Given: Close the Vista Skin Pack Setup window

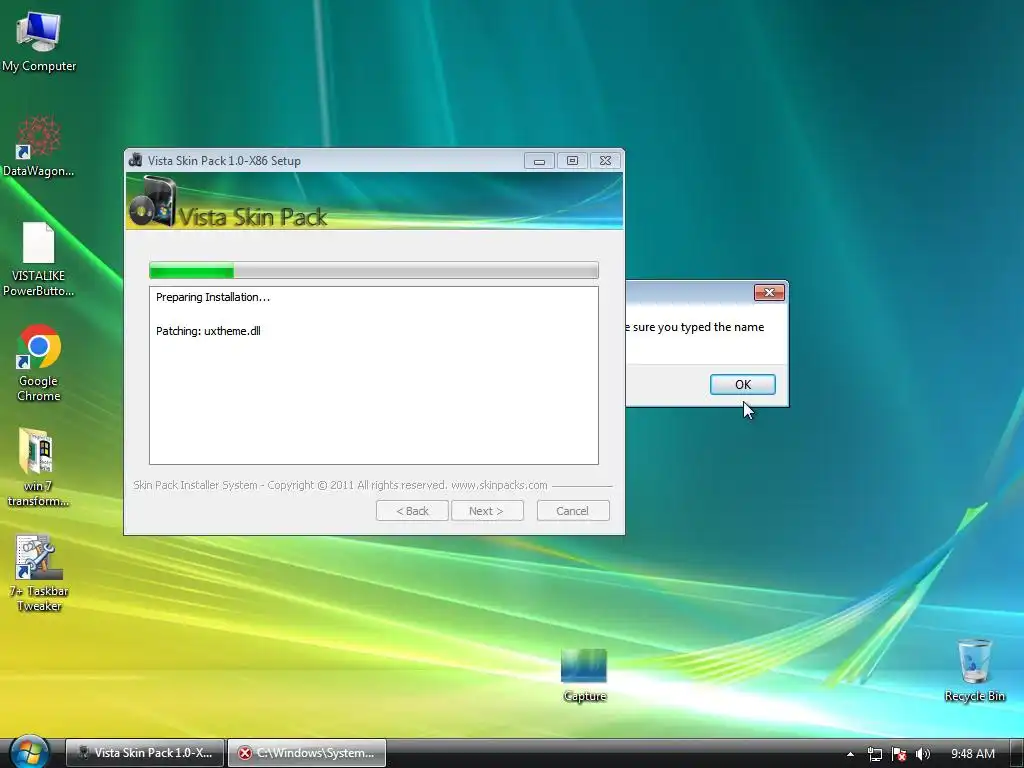Looking at the screenshot, I should 605,161.
